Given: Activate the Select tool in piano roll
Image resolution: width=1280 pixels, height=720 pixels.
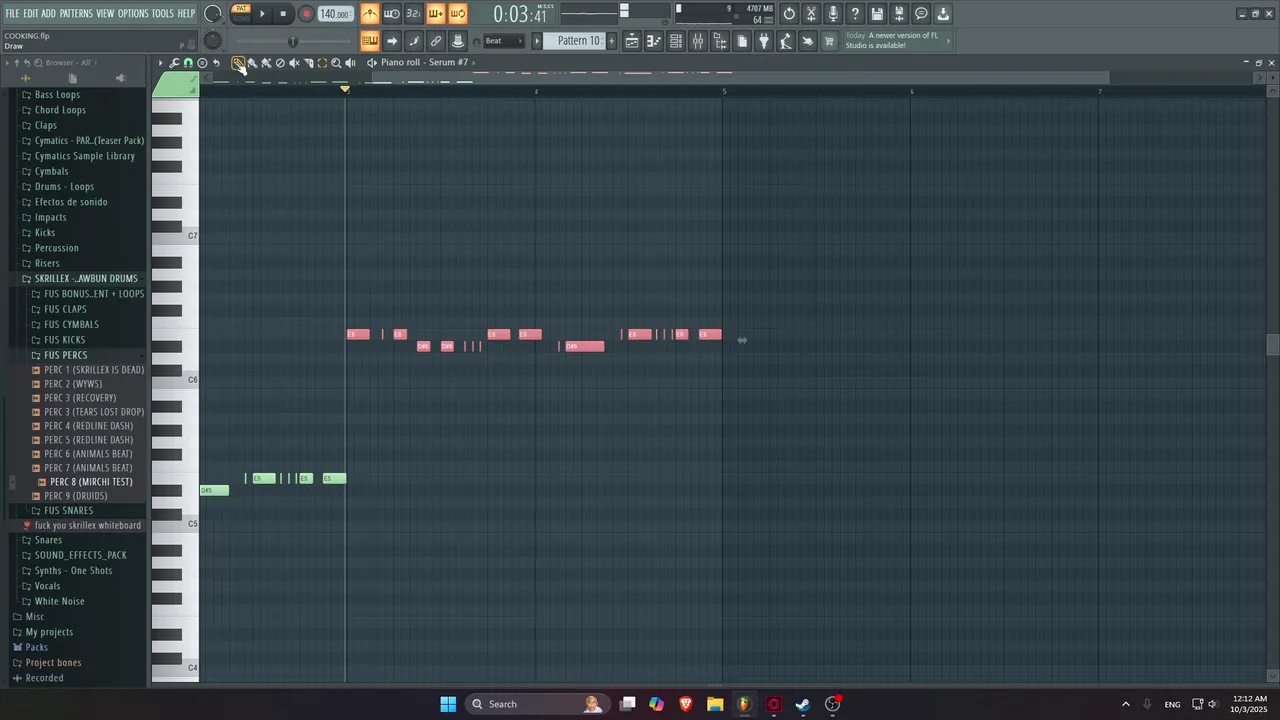Looking at the screenshot, I should 322,62.
